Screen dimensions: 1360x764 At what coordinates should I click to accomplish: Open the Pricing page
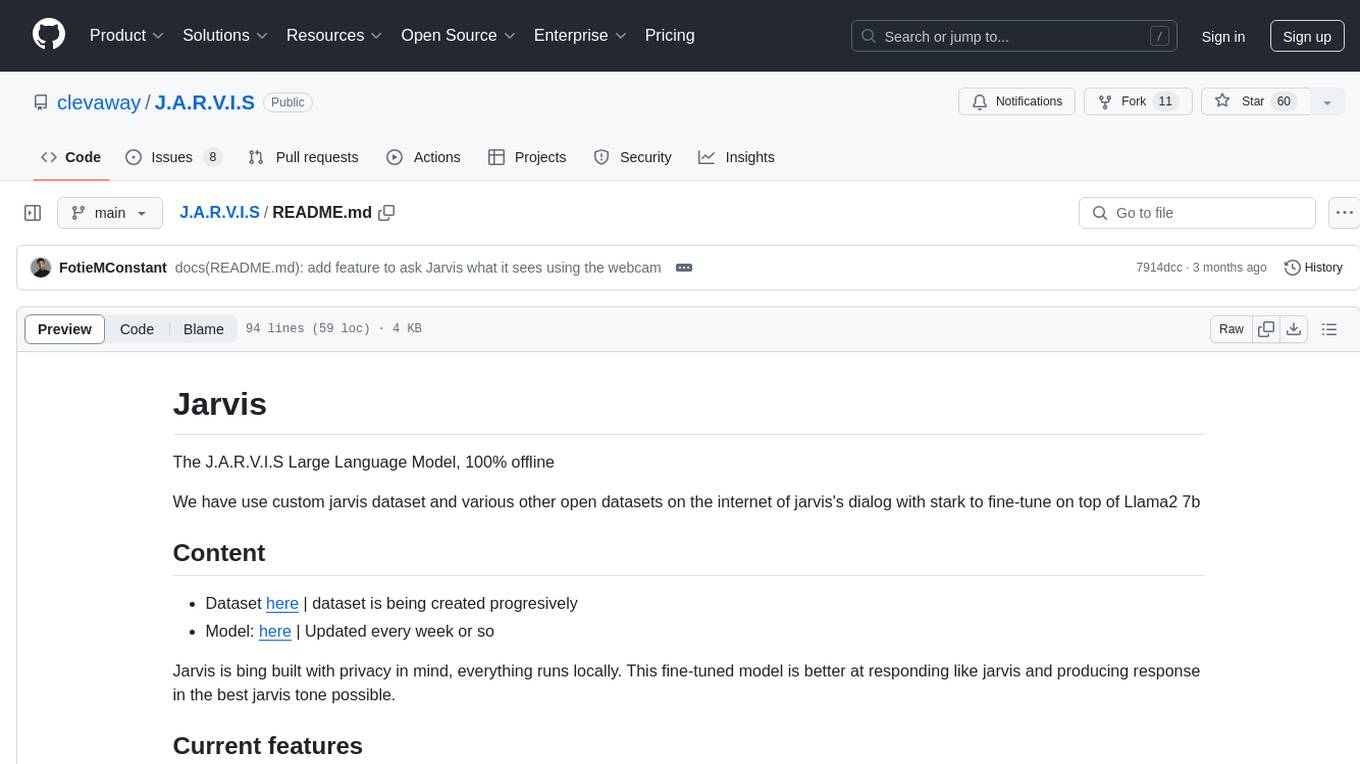(670, 35)
